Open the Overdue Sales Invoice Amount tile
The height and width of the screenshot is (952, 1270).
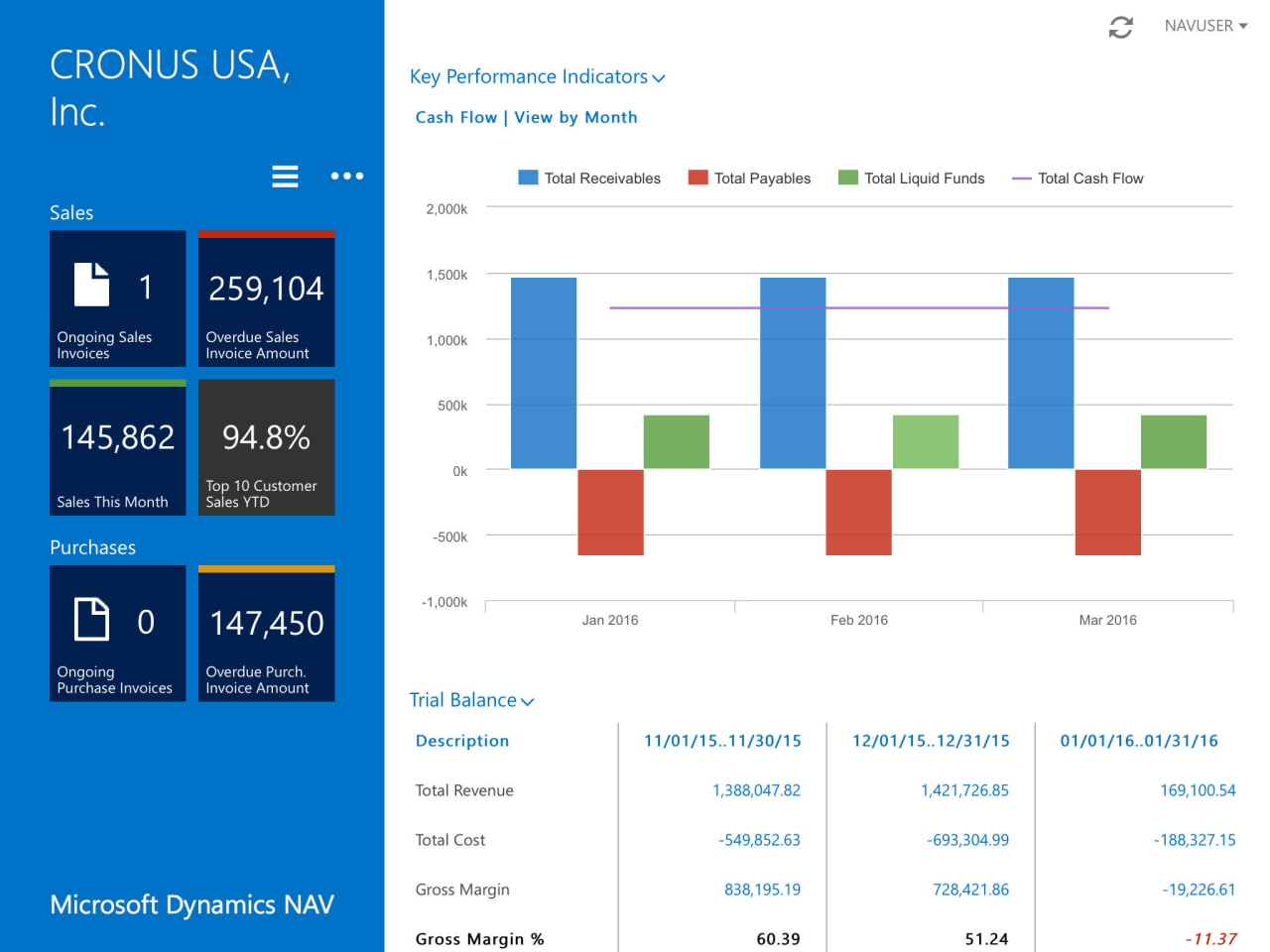pyautogui.click(x=266, y=297)
